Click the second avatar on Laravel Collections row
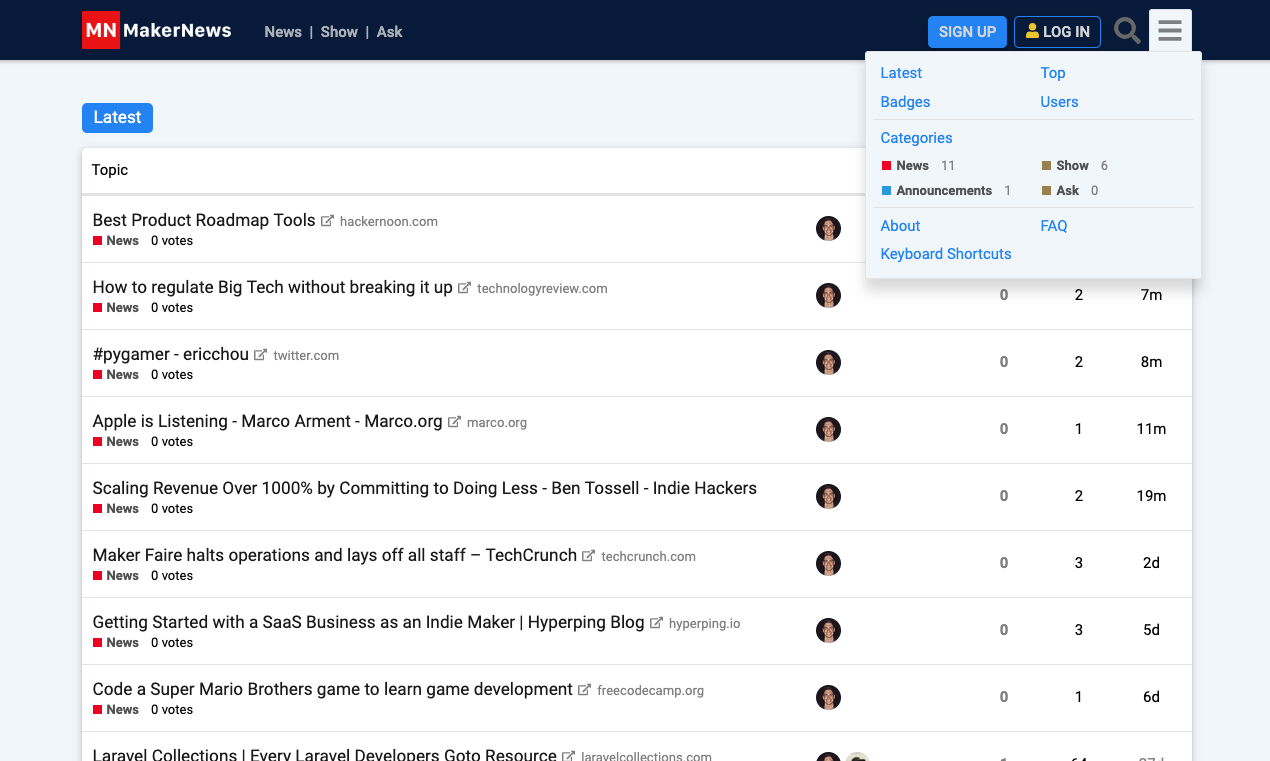Viewport: 1270px width, 761px height. point(858,757)
